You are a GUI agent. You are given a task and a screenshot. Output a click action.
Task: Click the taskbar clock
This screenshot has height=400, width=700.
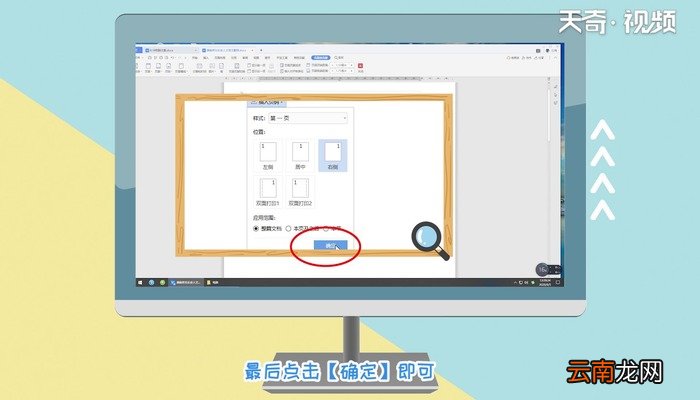coord(545,283)
